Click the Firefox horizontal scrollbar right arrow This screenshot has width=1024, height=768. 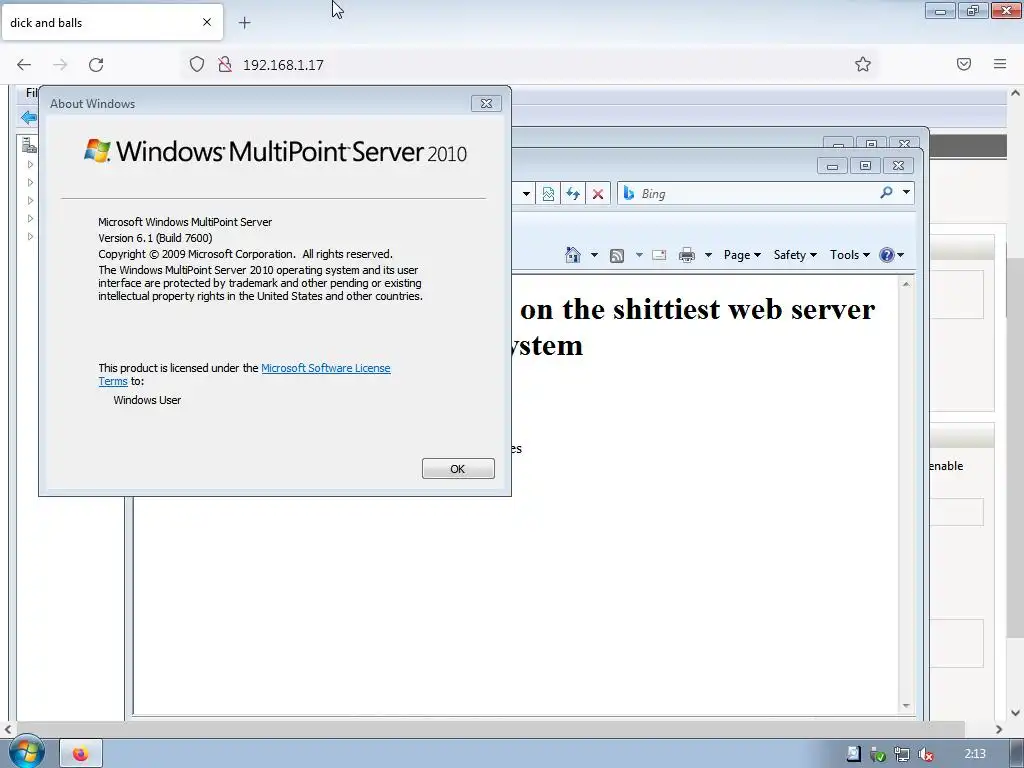tap(999, 729)
